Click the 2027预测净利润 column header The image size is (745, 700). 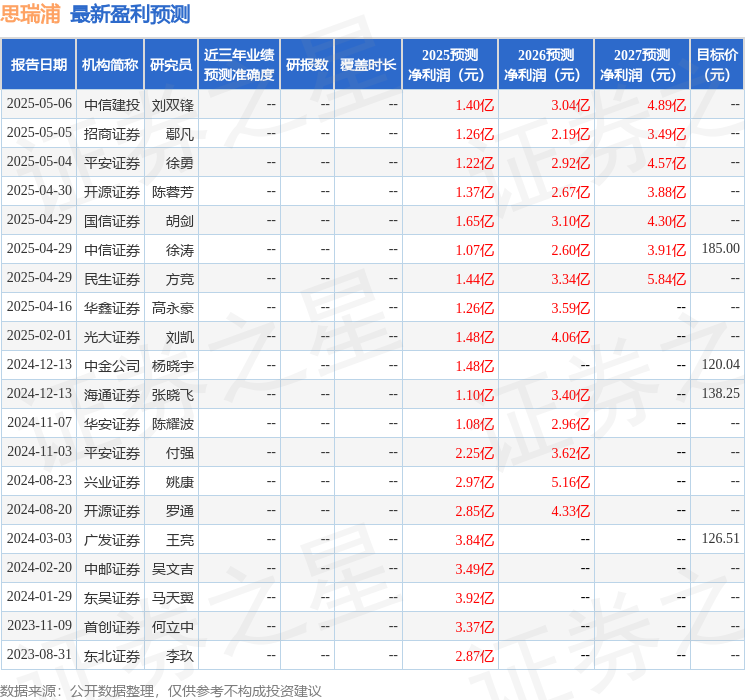(642, 65)
